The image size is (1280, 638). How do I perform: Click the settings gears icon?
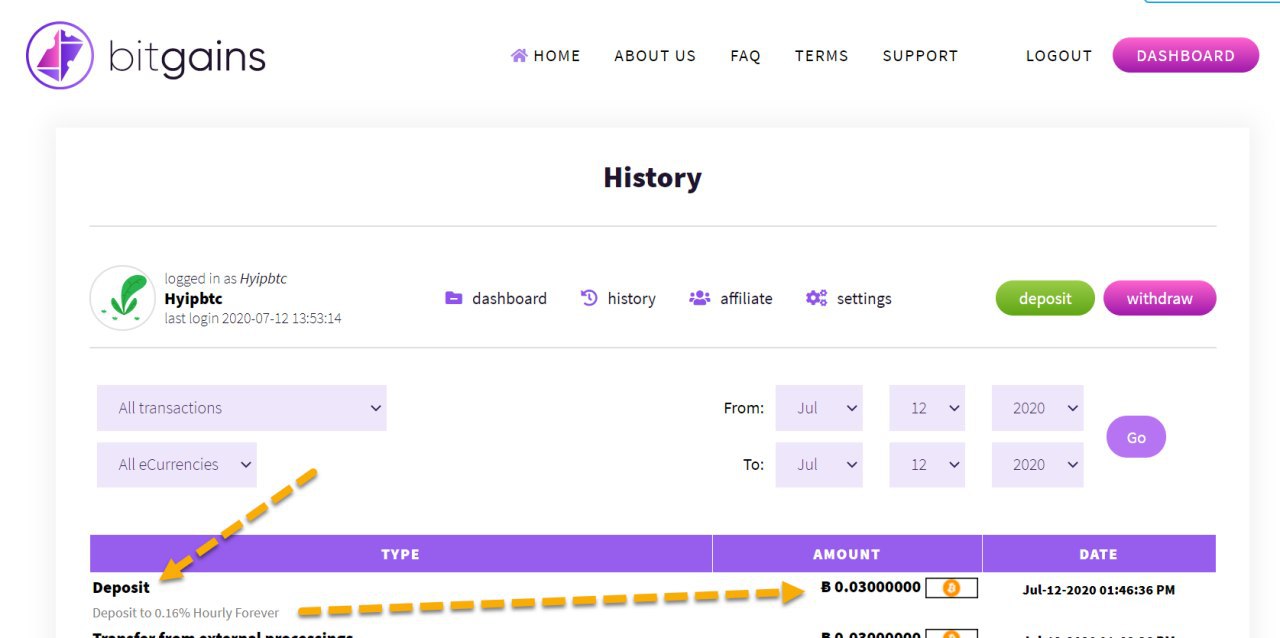click(x=816, y=298)
